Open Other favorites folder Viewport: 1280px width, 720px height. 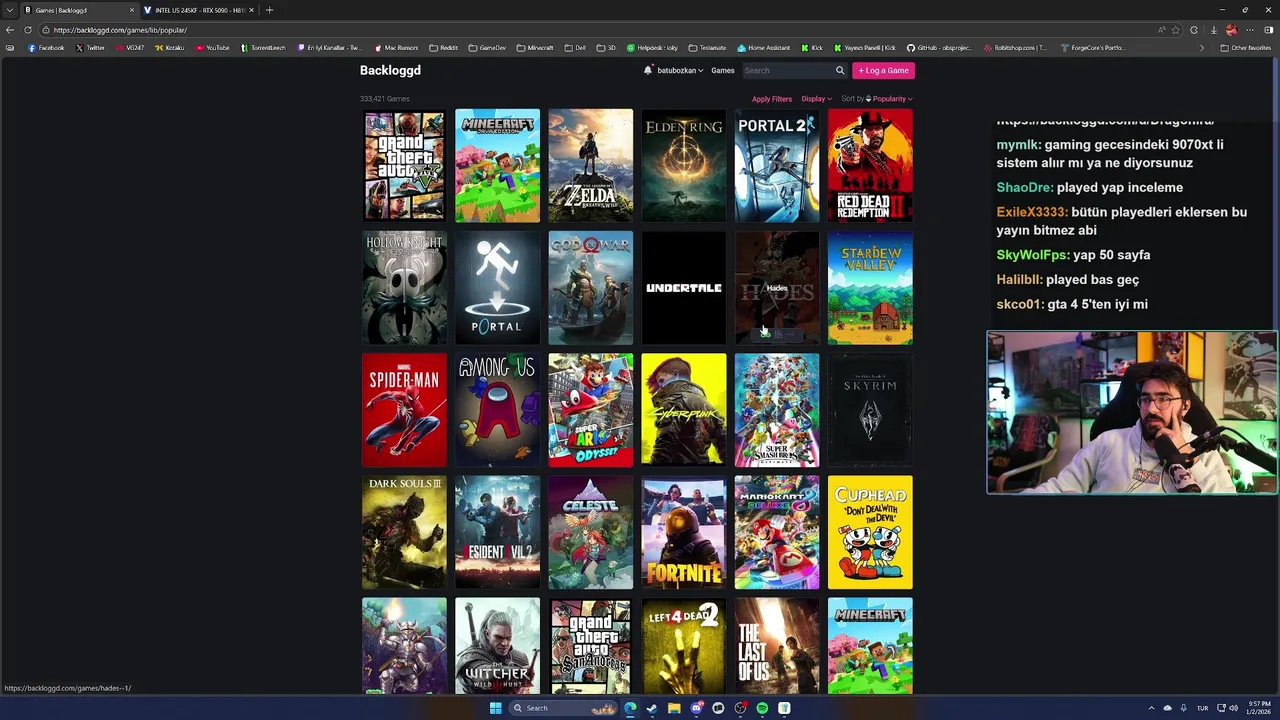point(1246,47)
